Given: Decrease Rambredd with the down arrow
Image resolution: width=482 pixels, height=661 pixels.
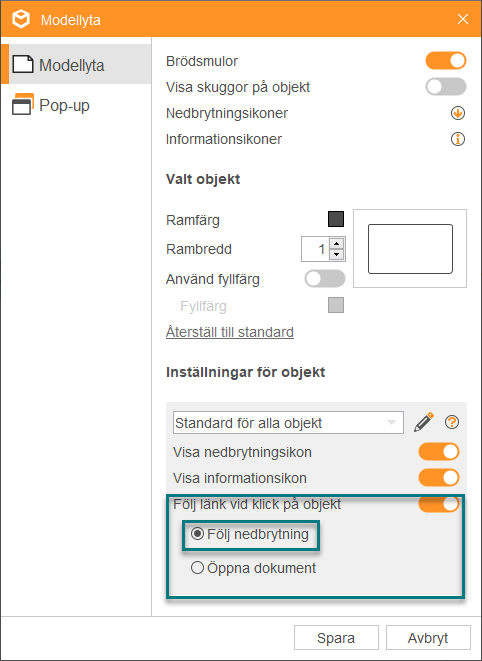Looking at the screenshot, I should click(336, 254).
